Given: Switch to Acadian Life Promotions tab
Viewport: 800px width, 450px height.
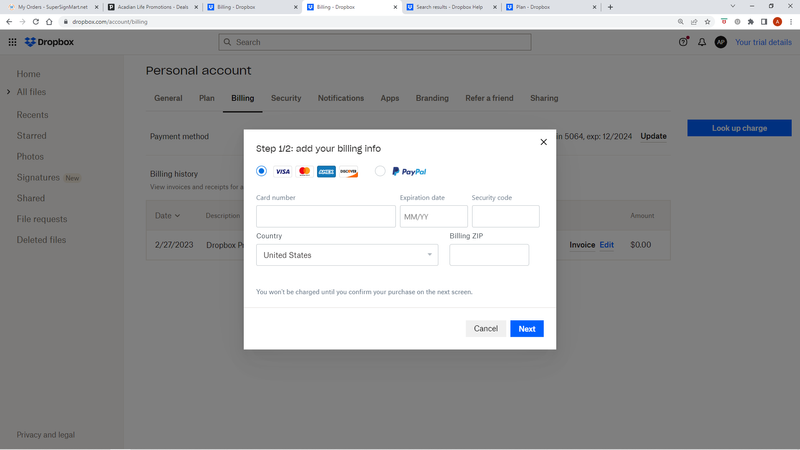Looking at the screenshot, I should [153, 7].
